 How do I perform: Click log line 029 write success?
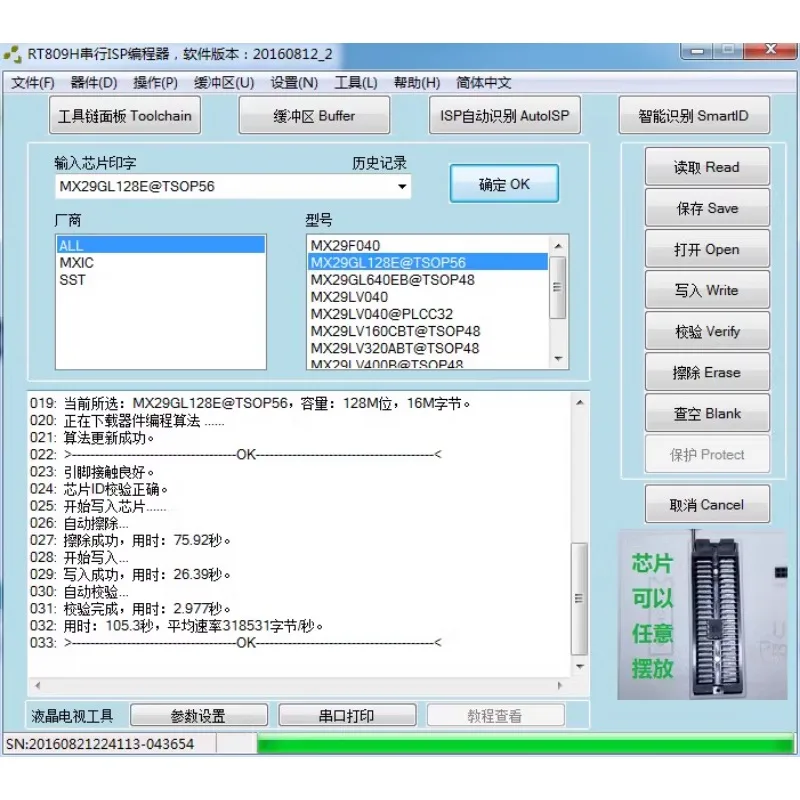[131, 574]
